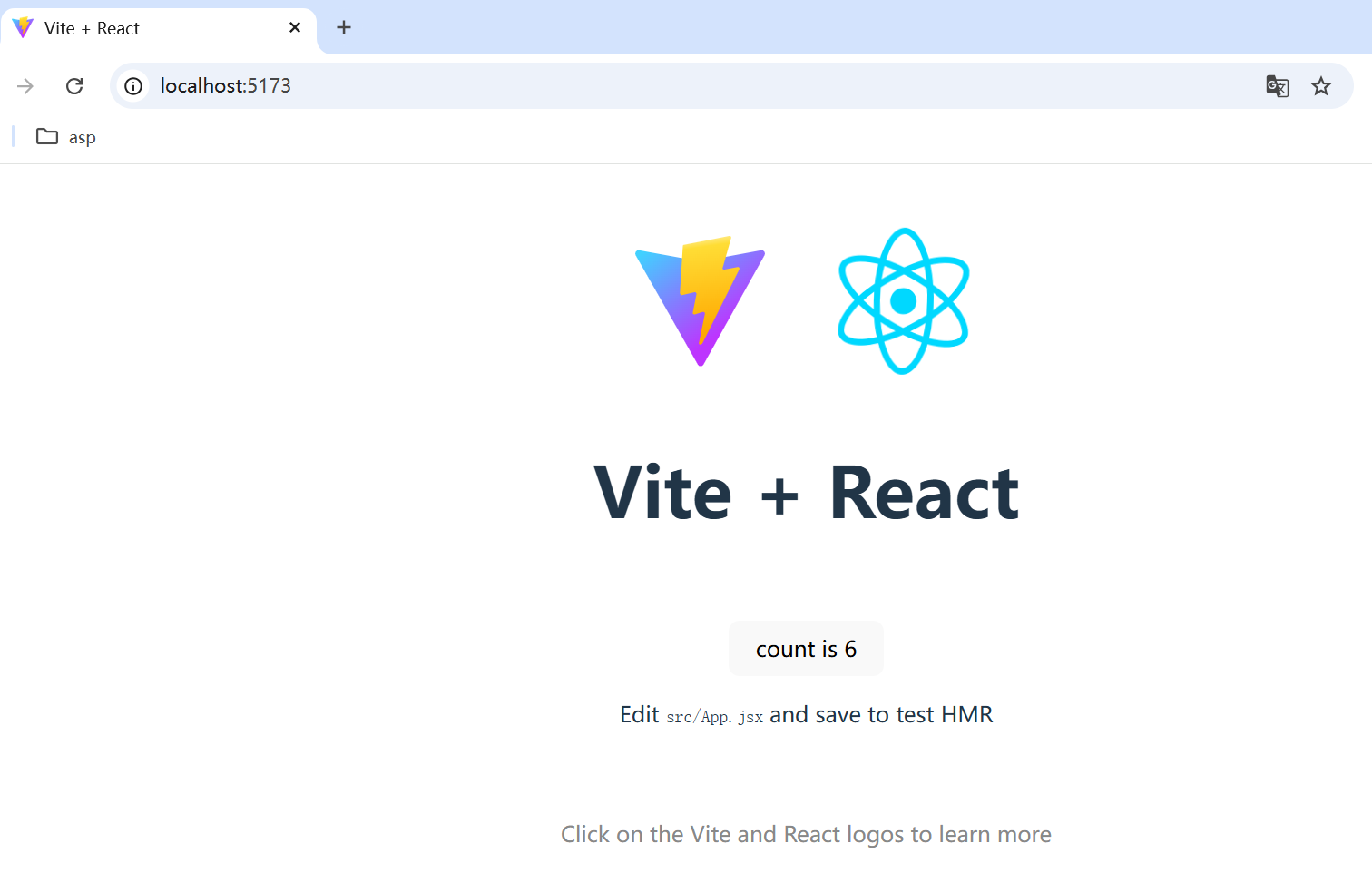1372x873 pixels.
Task: Click the React atom logo
Action: click(903, 301)
